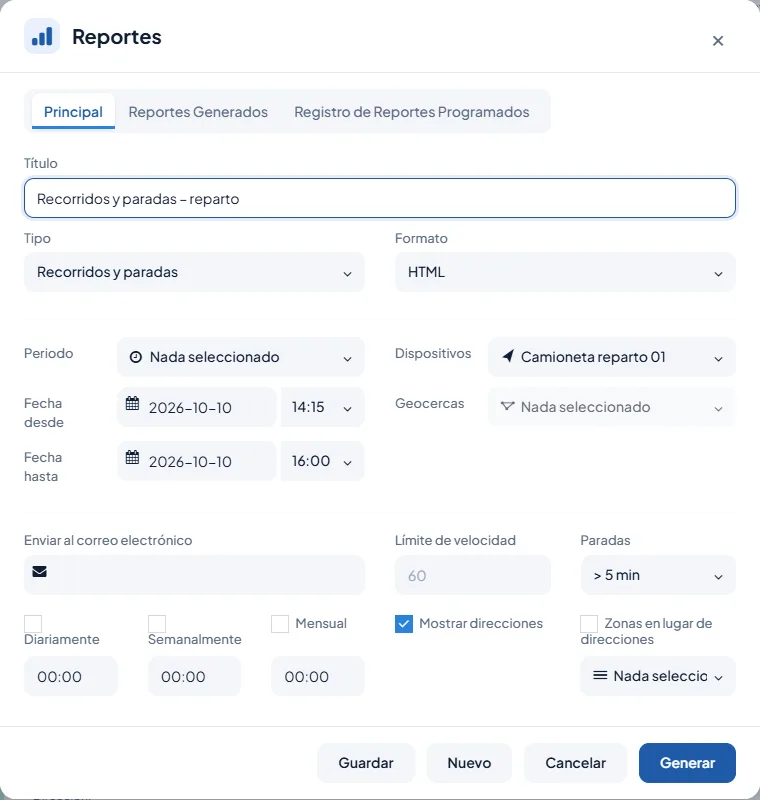Focus the Título text field
Screen dimensions: 760x800
(x=379, y=198)
